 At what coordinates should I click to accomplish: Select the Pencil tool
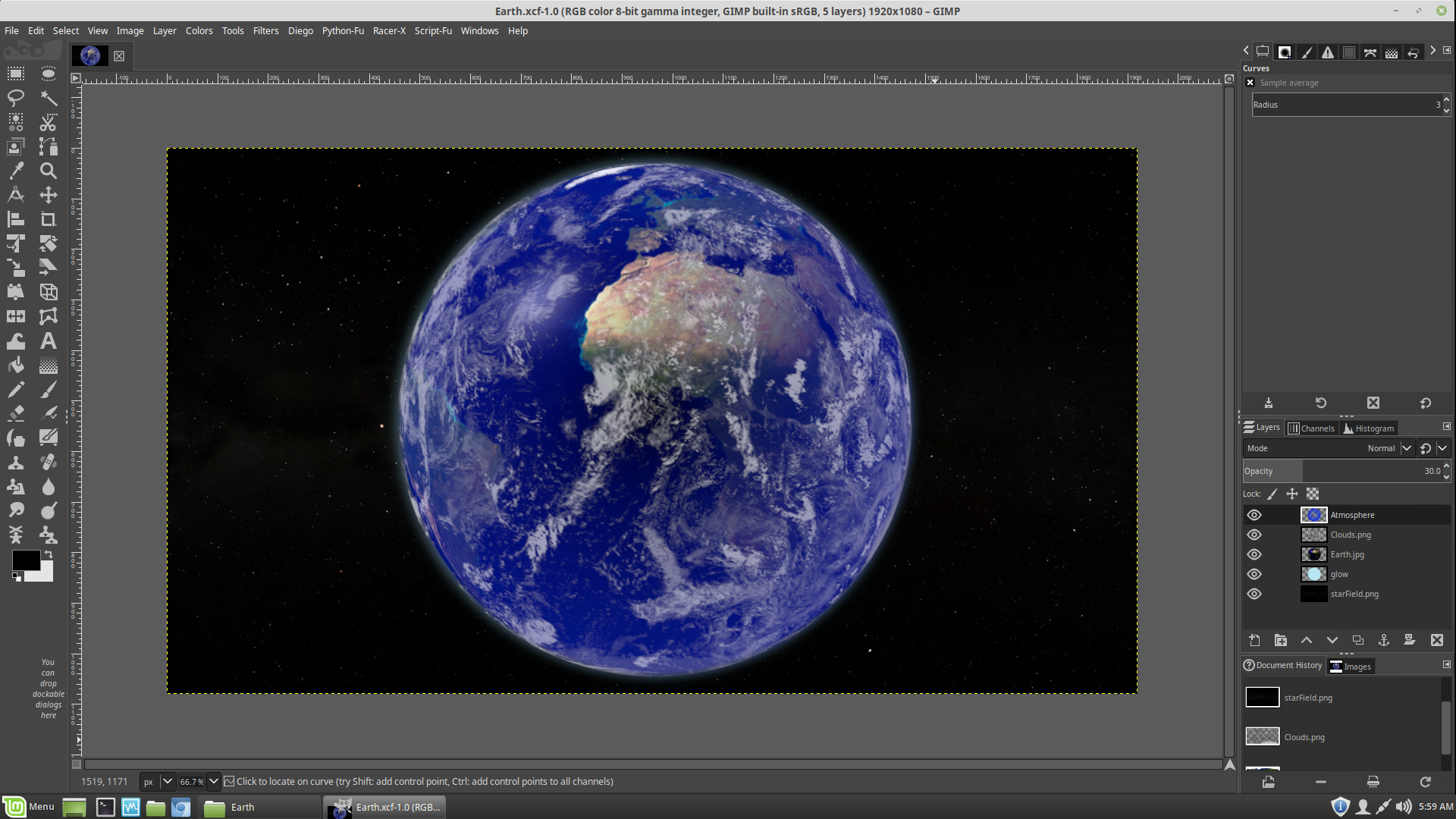click(x=16, y=390)
